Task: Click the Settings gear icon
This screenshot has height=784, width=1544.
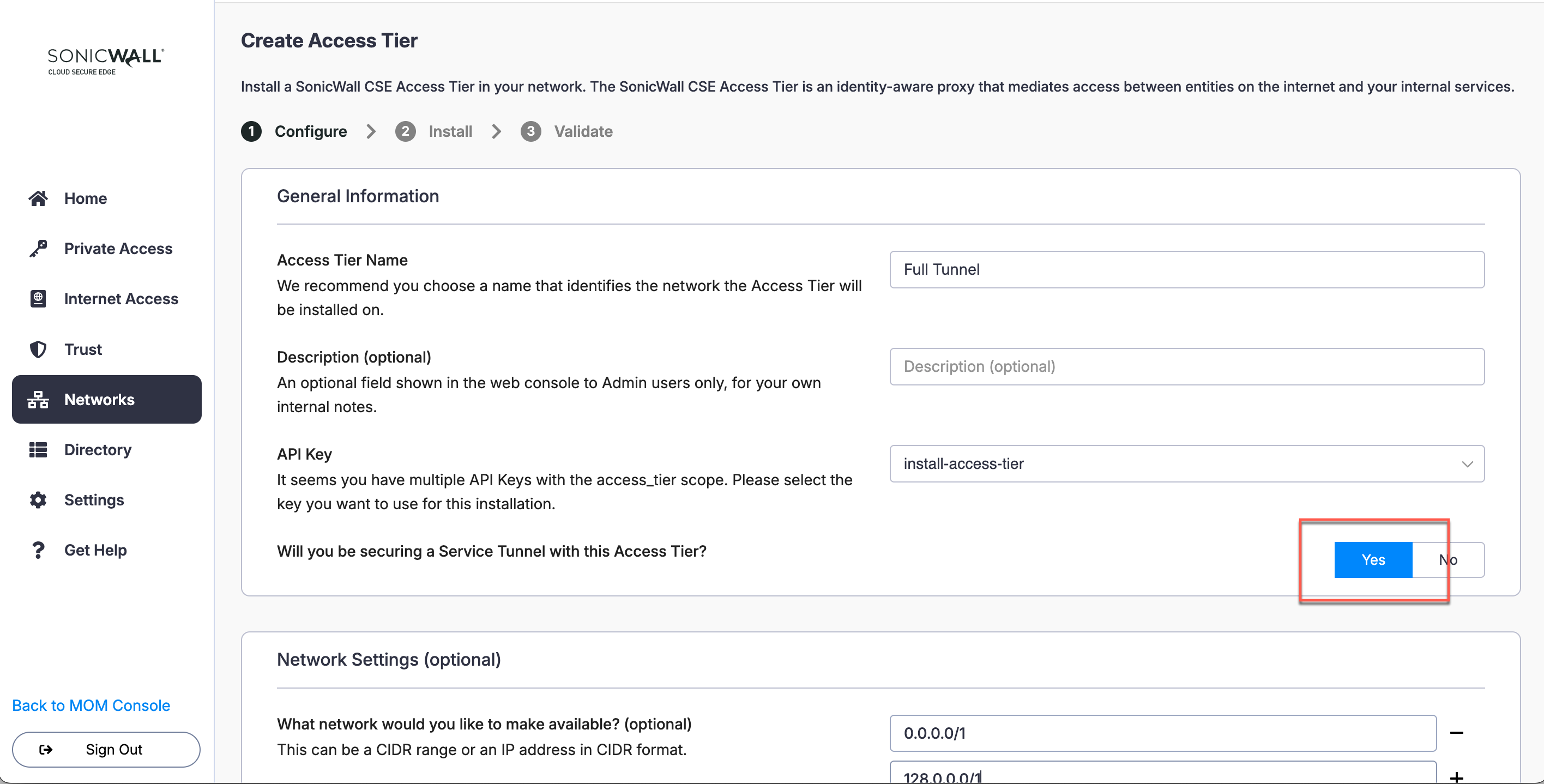Action: pyautogui.click(x=38, y=500)
